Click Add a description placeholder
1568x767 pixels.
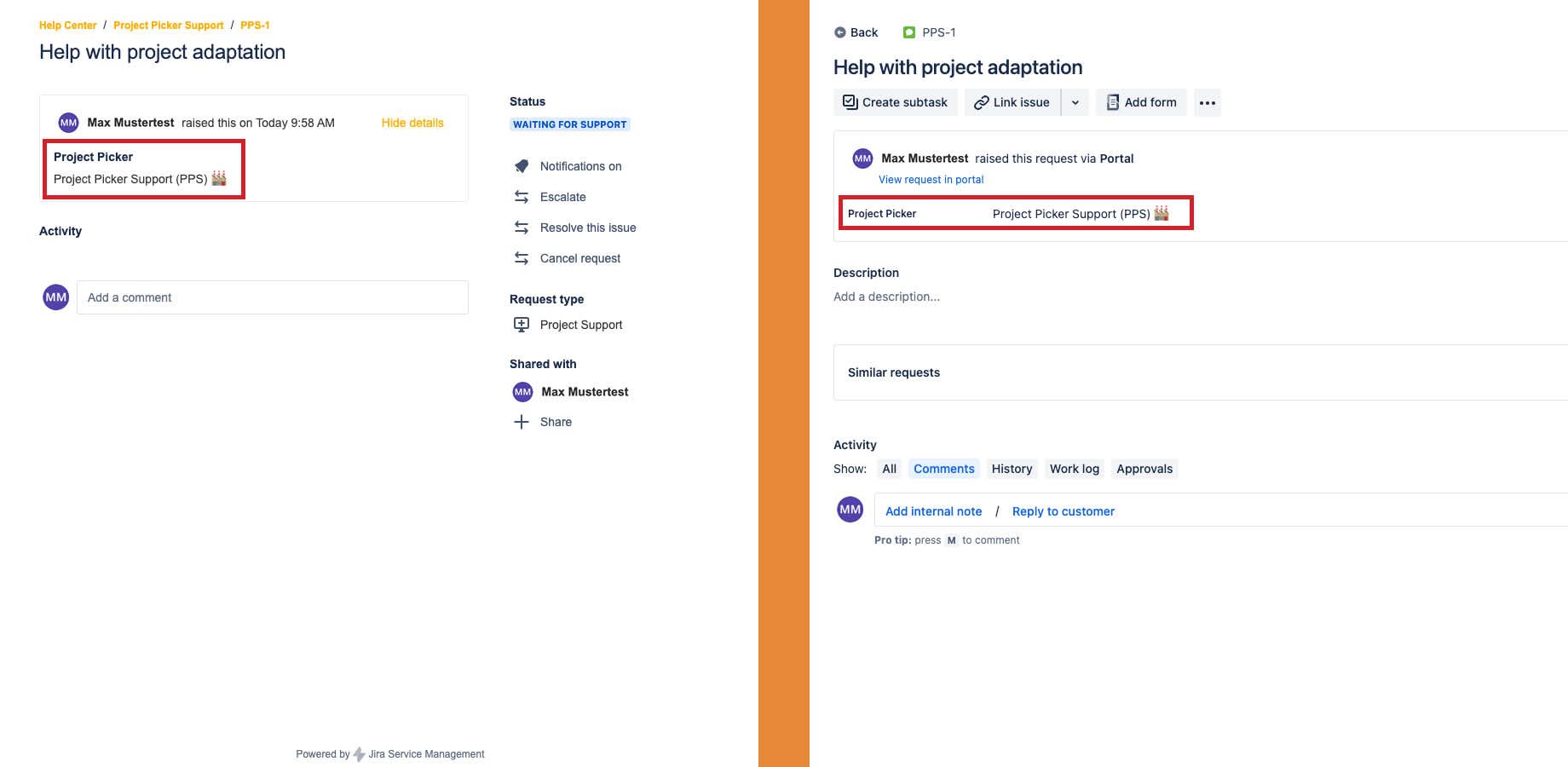coord(887,297)
